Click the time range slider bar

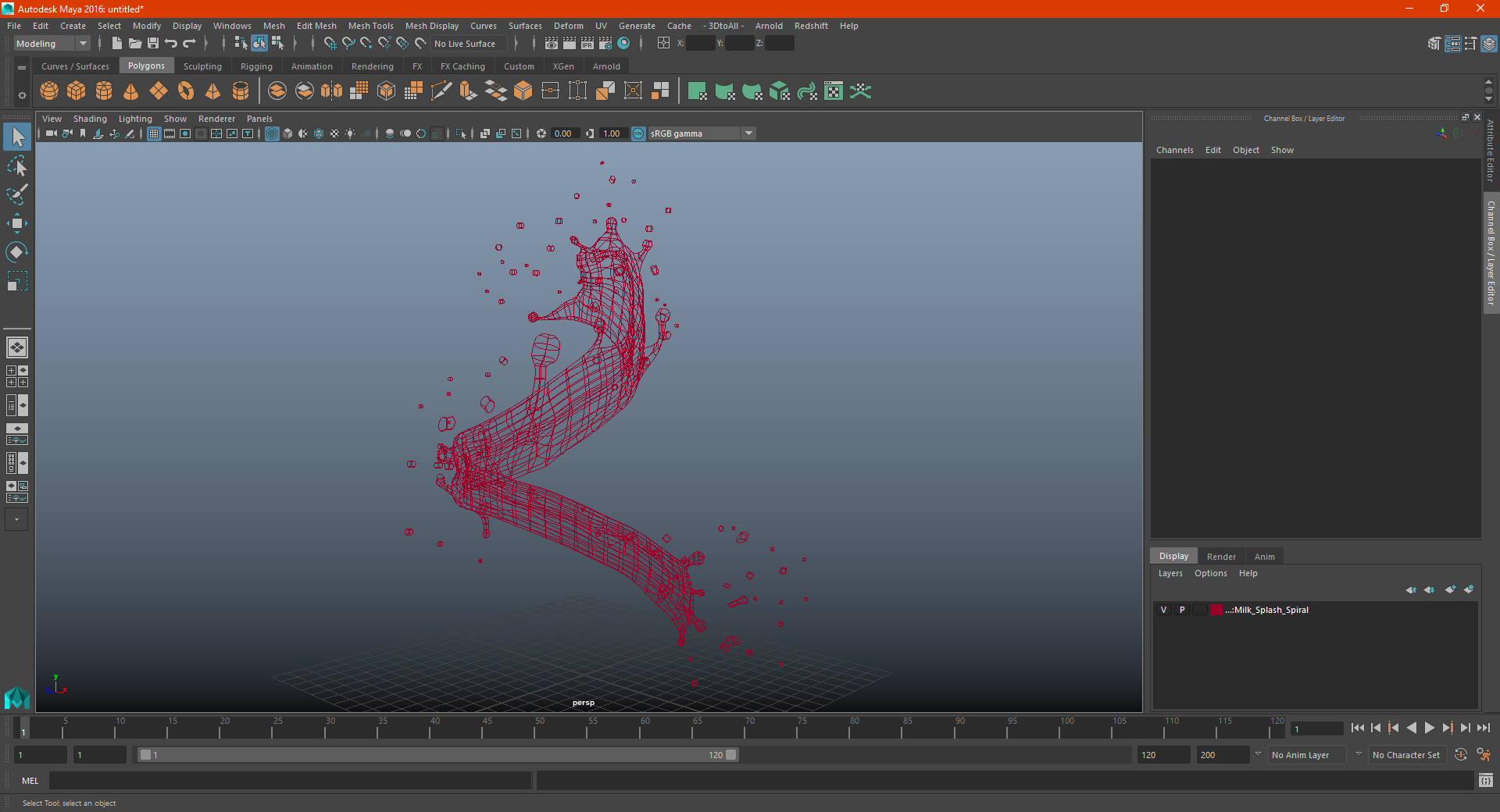click(x=437, y=755)
